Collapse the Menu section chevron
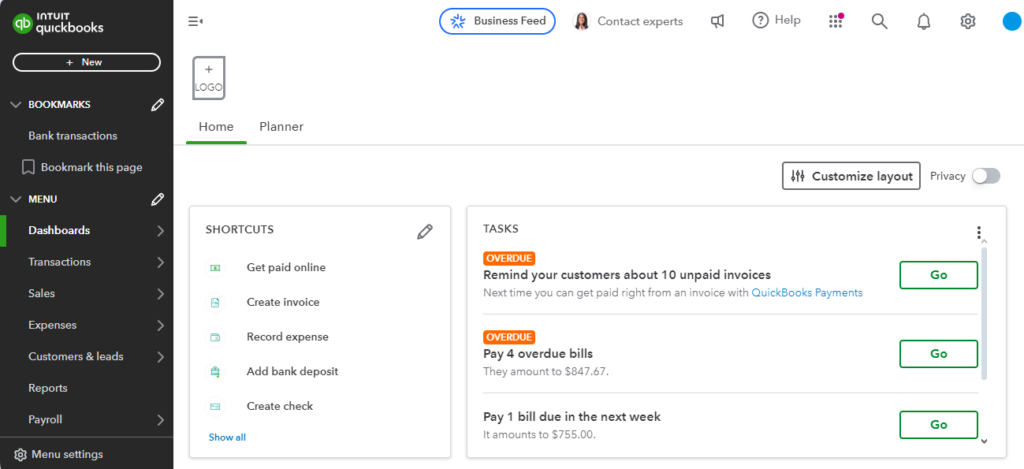Image resolution: width=1024 pixels, height=469 pixels. tap(16, 199)
